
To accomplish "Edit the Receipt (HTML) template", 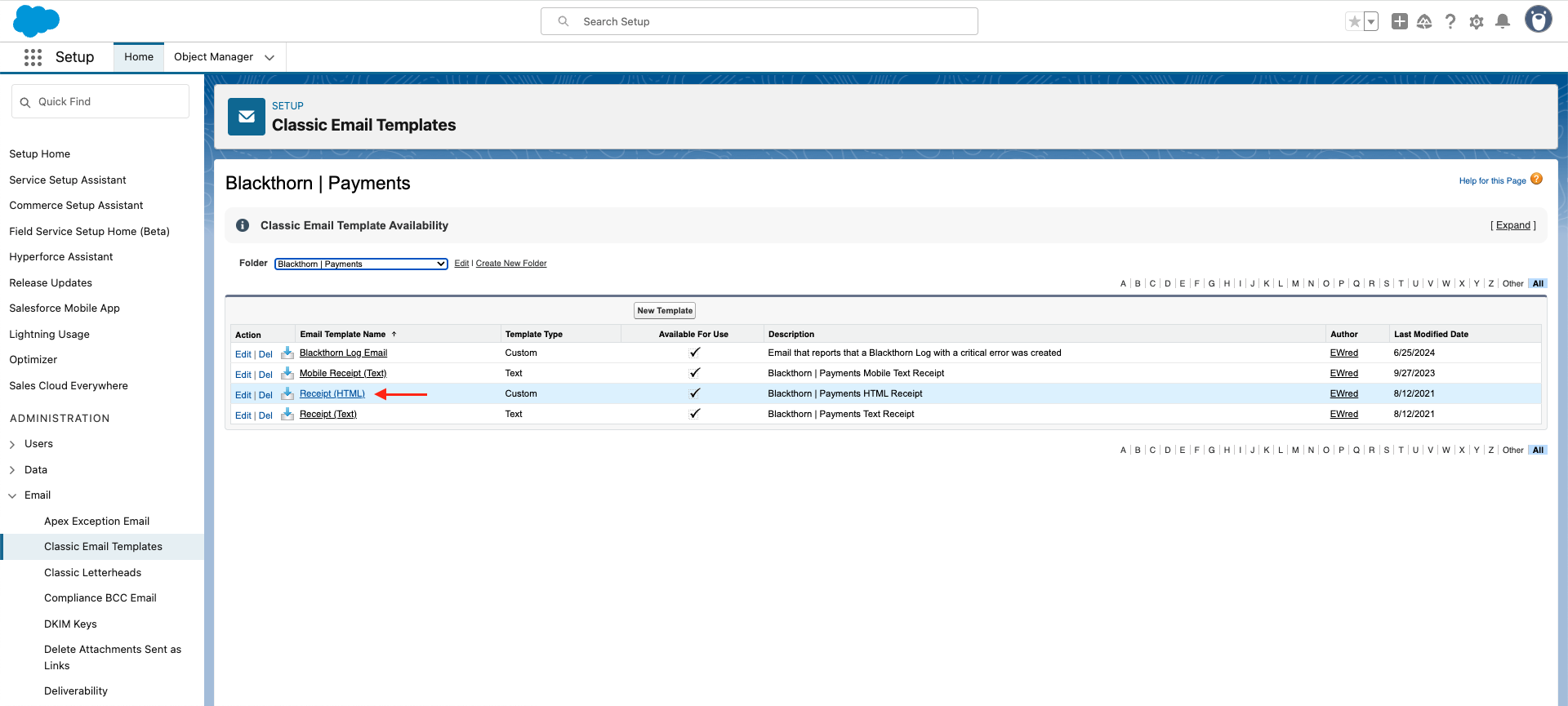I will (243, 395).
